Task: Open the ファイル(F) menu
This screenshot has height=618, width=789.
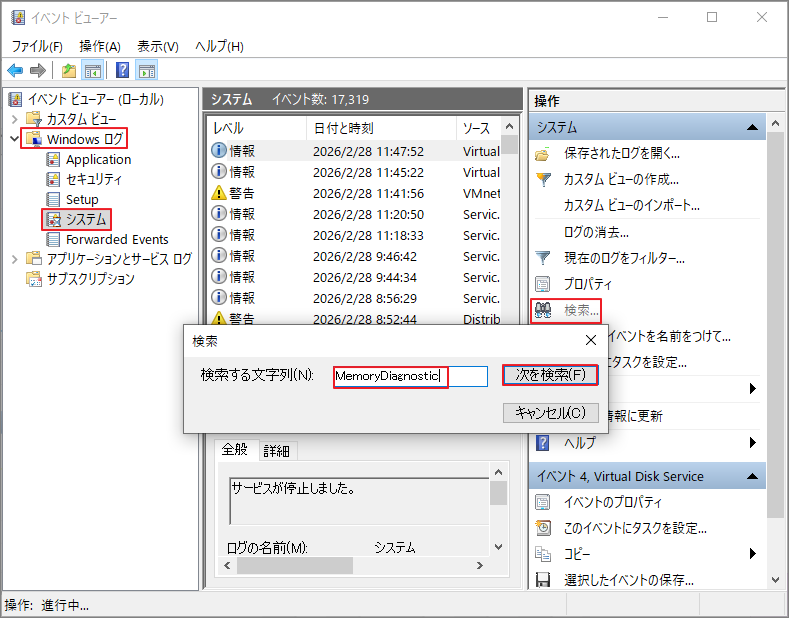Action: 37,47
